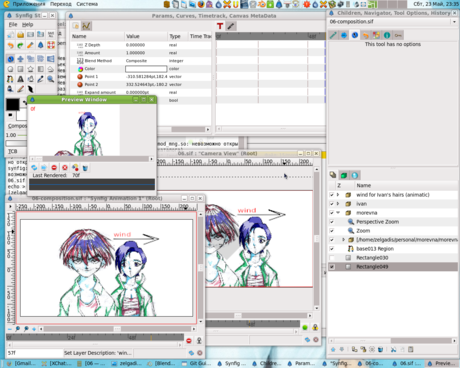This screenshot has height=368, width=460.
Task: Select the Rectangle049 layer row
Action: pyautogui.click(x=393, y=267)
